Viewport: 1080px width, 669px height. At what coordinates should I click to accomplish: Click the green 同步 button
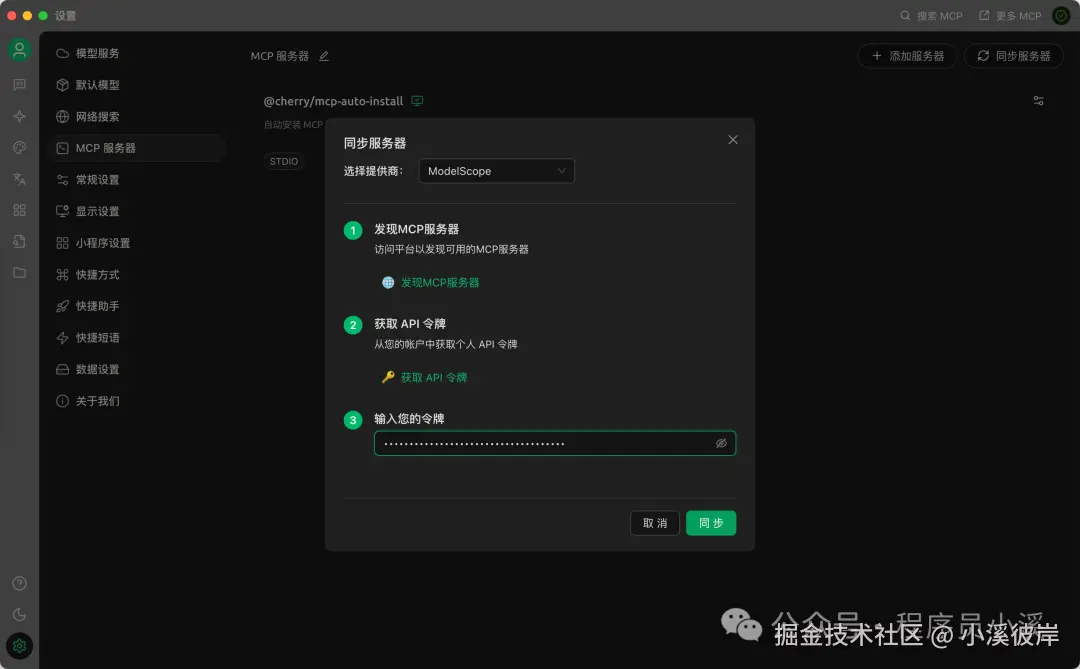point(711,523)
